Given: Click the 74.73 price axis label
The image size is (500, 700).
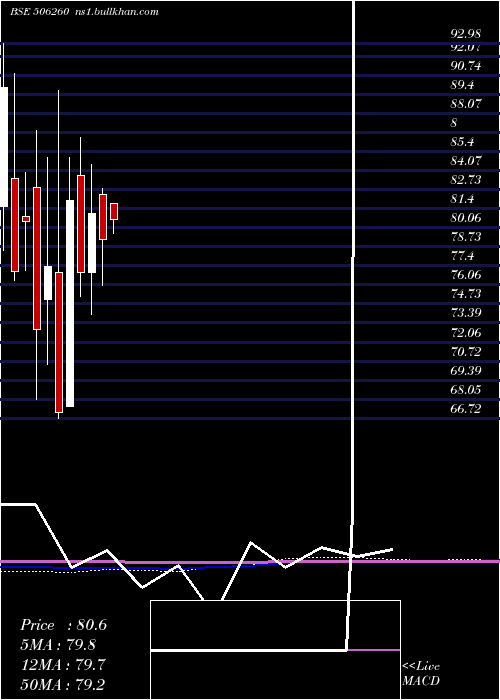Looking at the screenshot, I should pyautogui.click(x=466, y=294).
